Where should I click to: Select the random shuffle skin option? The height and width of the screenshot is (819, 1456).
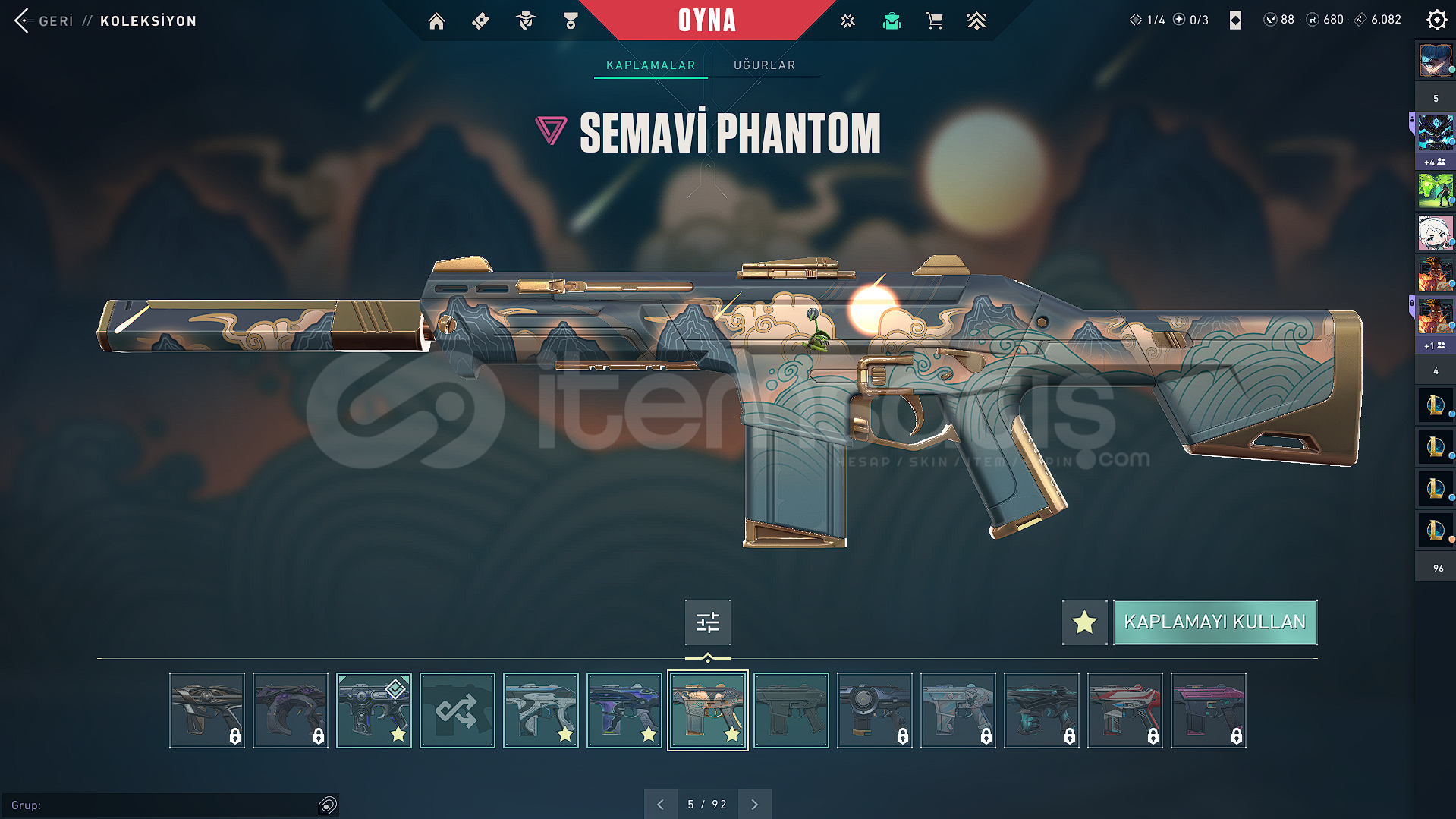coord(457,710)
